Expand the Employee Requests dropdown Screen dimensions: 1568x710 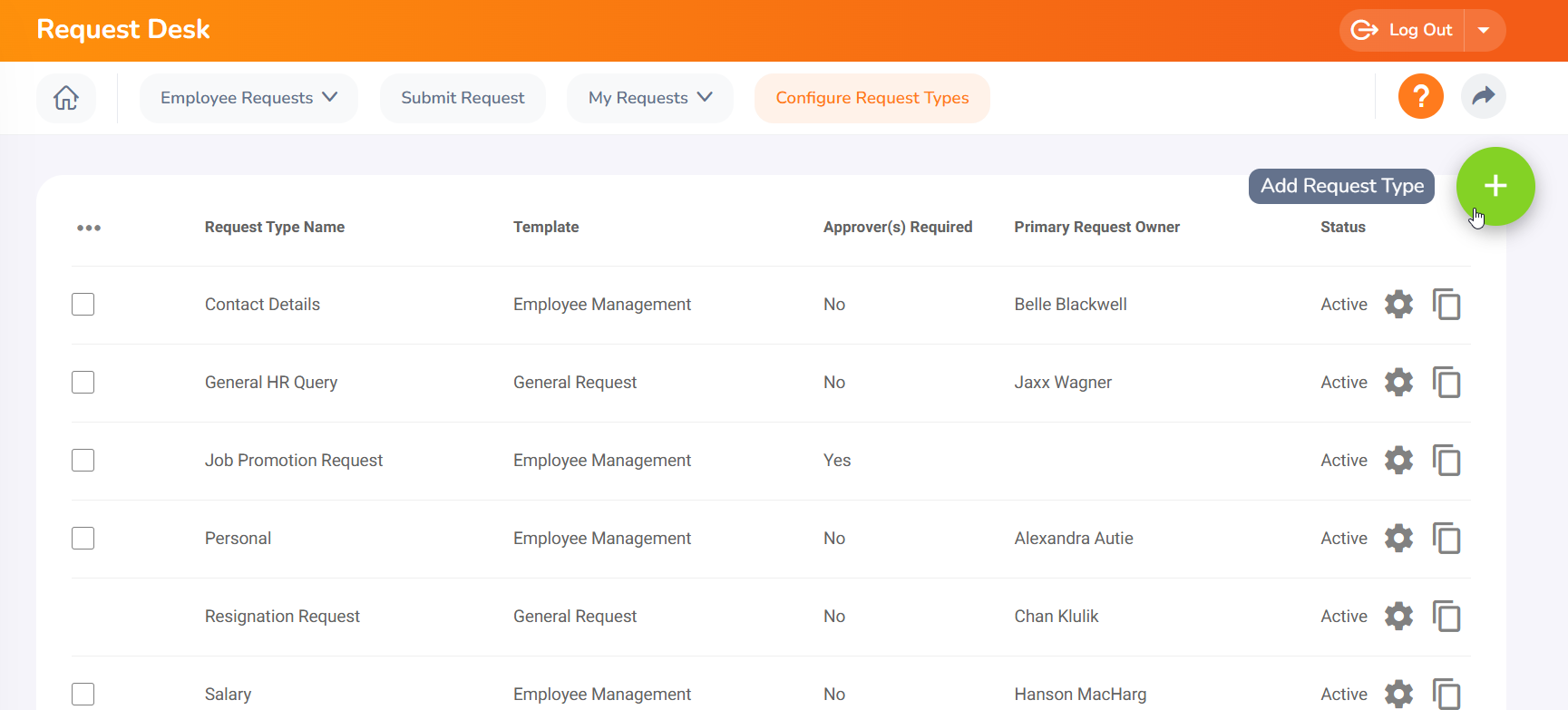pyautogui.click(x=248, y=98)
